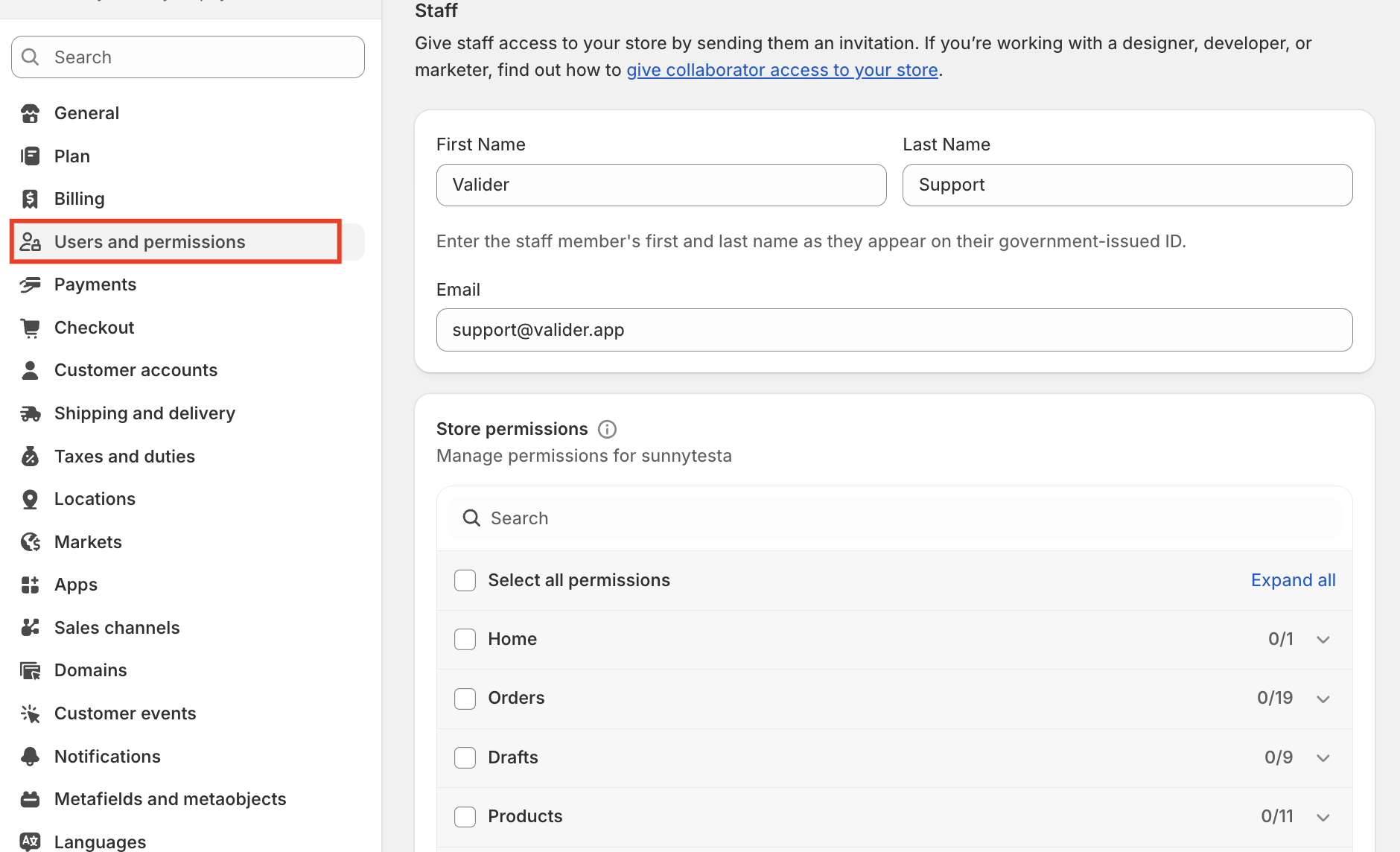Image resolution: width=1400 pixels, height=852 pixels.
Task: Expand the Home permissions chevron
Action: (1323, 640)
